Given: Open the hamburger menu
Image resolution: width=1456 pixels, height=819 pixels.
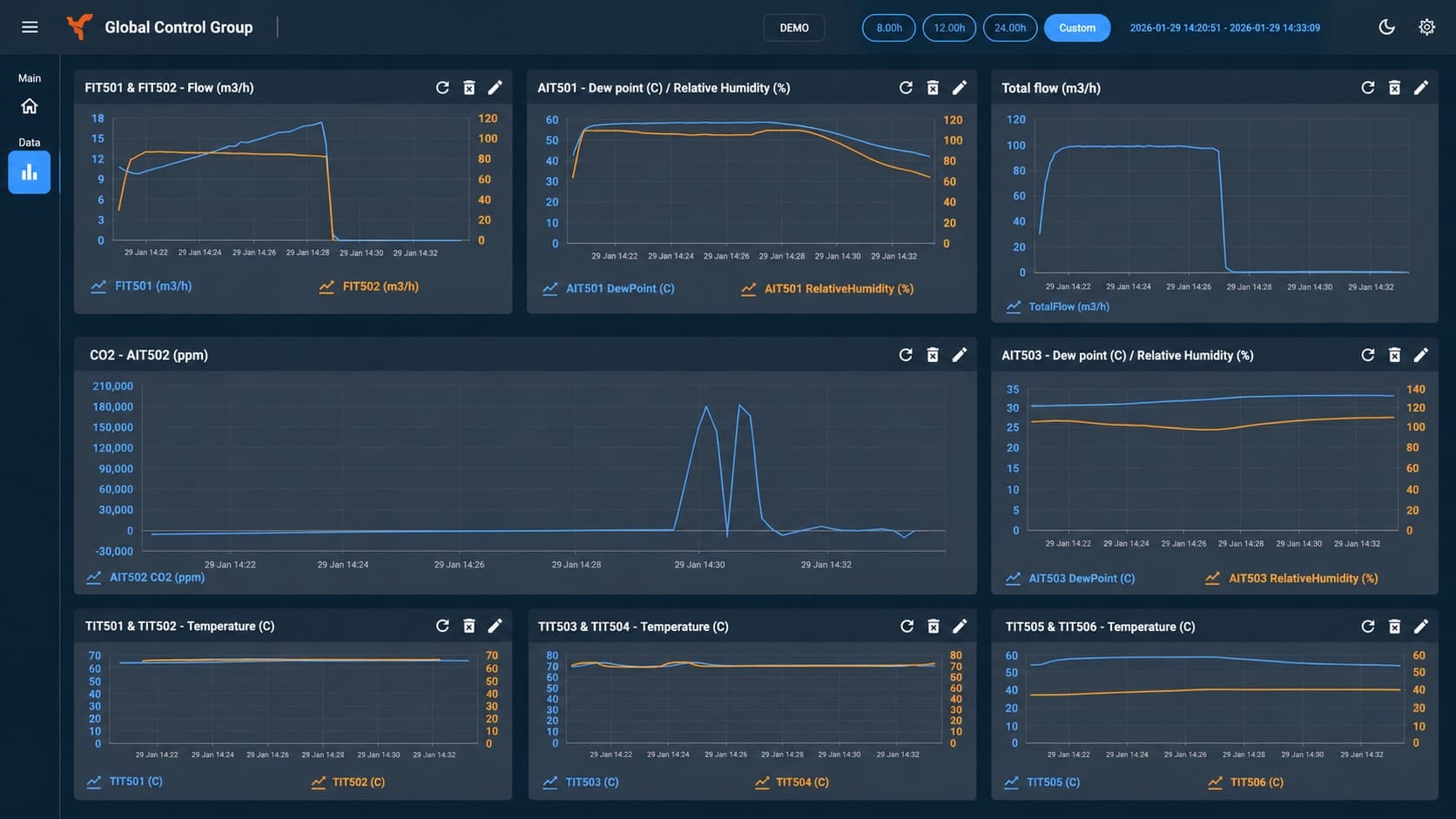Looking at the screenshot, I should click(x=30, y=27).
